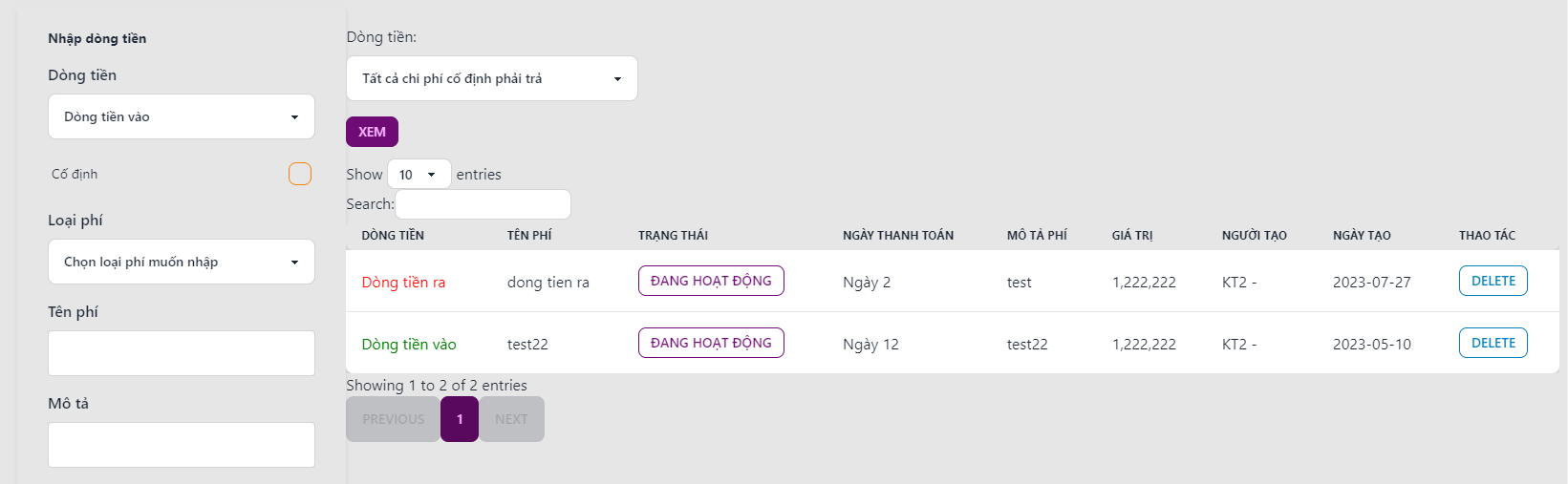Expand the Chọn loại phí muốn nhập dropdown
Image resolution: width=1568 pixels, height=484 pixels.
click(x=182, y=262)
